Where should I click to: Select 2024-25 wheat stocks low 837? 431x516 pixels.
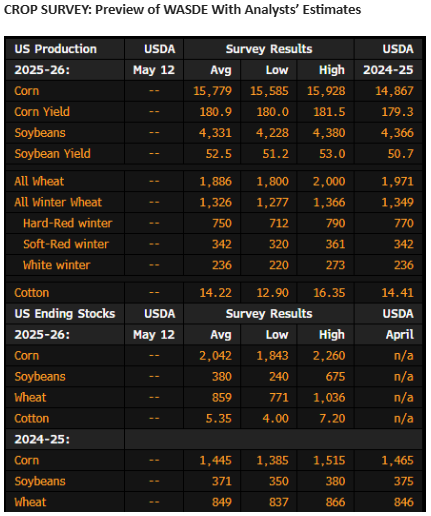point(279,502)
